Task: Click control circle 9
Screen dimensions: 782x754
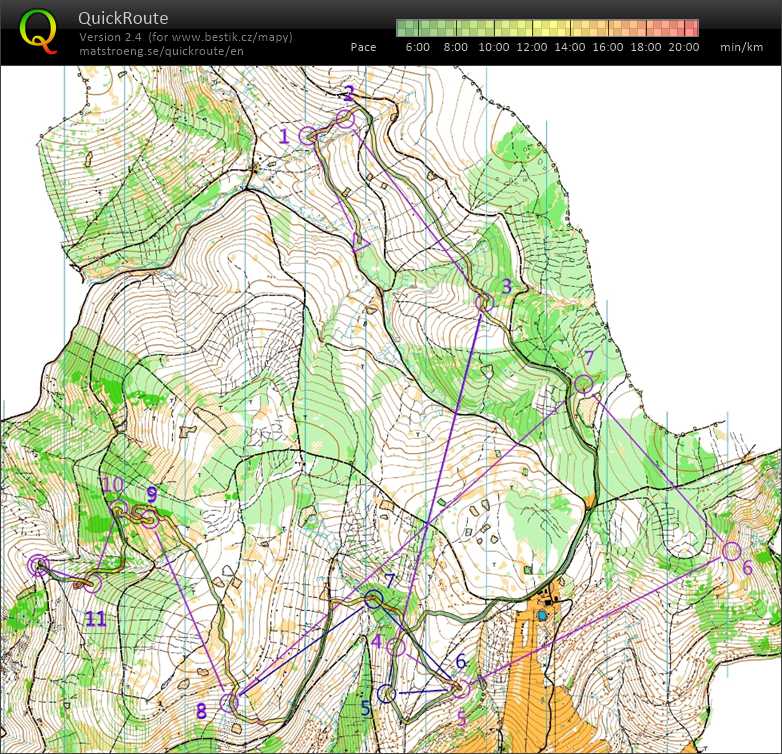Action: [150, 518]
